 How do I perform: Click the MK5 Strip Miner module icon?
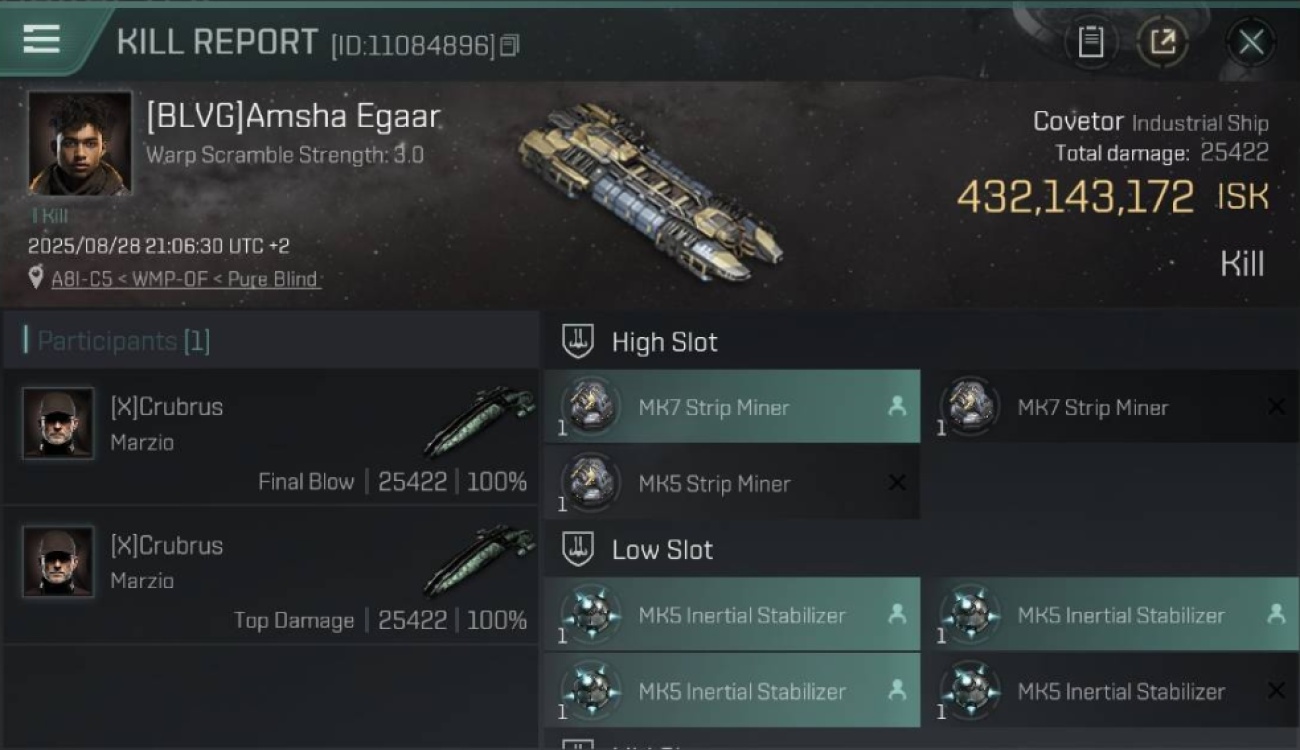tap(590, 483)
